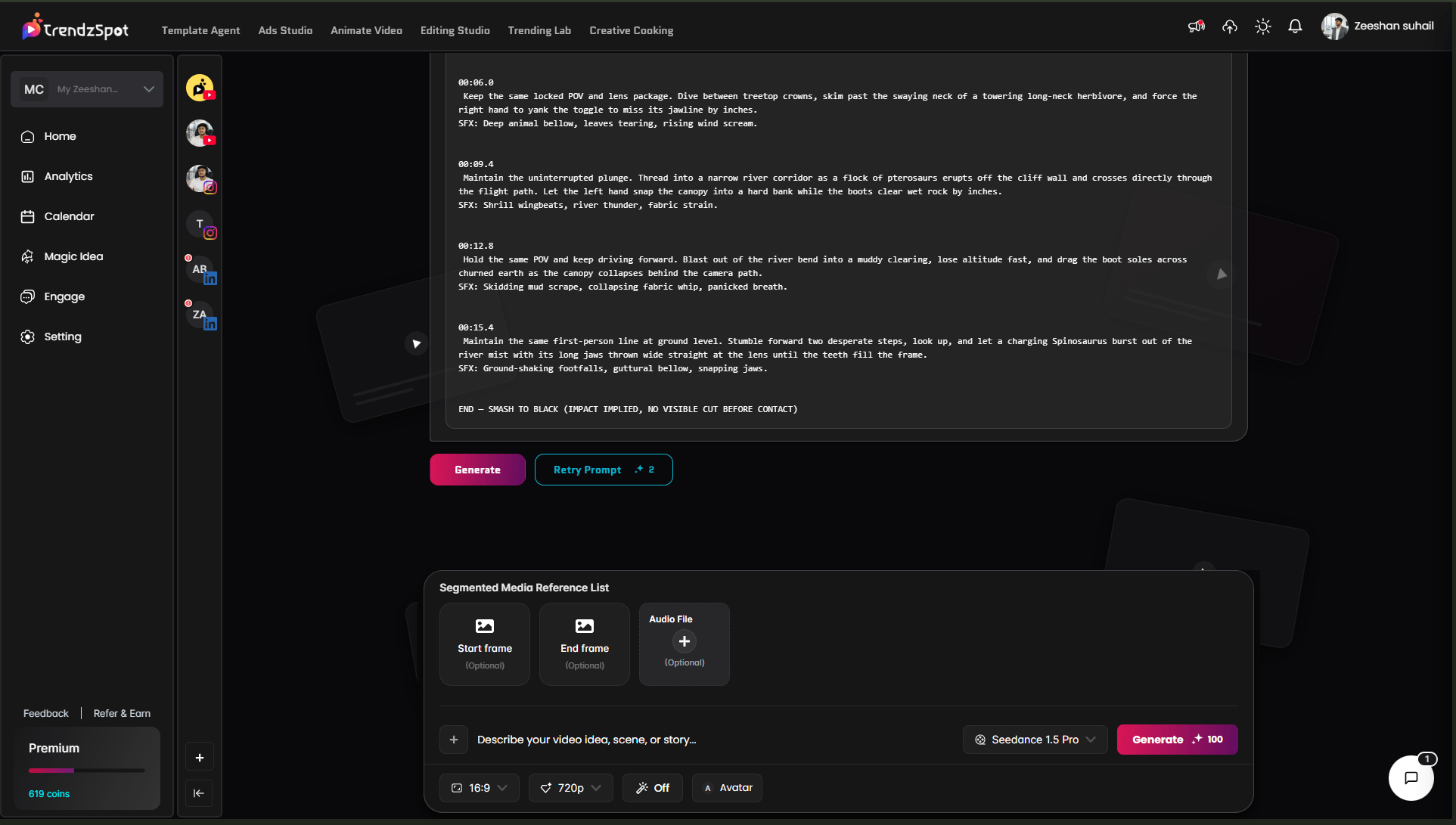Click the 00:15.4 timestamp line
1456x825 pixels.
(476, 327)
